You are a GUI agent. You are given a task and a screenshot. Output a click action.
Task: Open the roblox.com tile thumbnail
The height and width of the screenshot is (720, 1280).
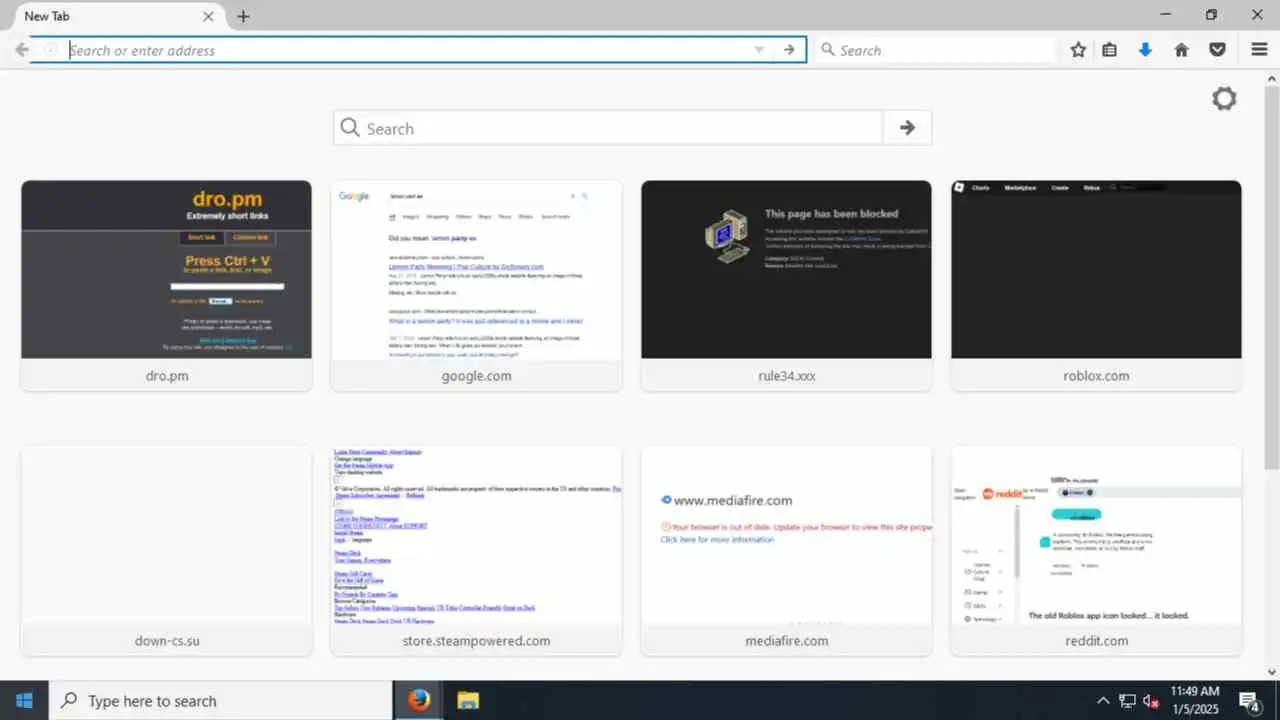pyautogui.click(x=1096, y=269)
